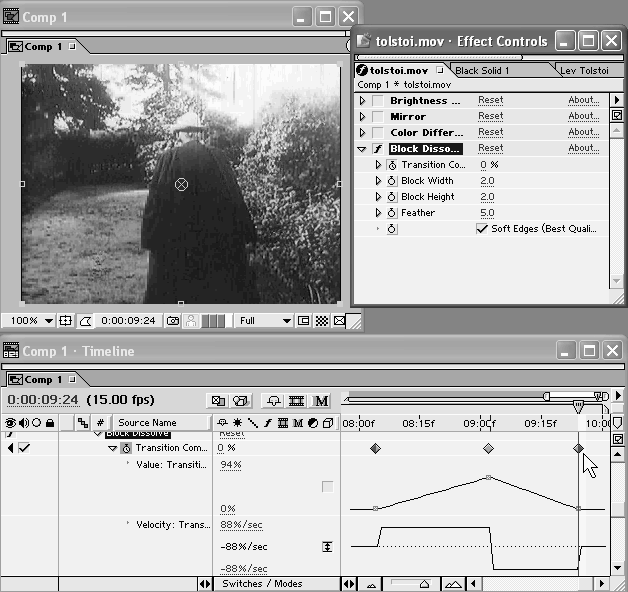Toggle the keyframe checkbox for Transition Completion
This screenshot has width=628, height=592.
(x=24, y=448)
